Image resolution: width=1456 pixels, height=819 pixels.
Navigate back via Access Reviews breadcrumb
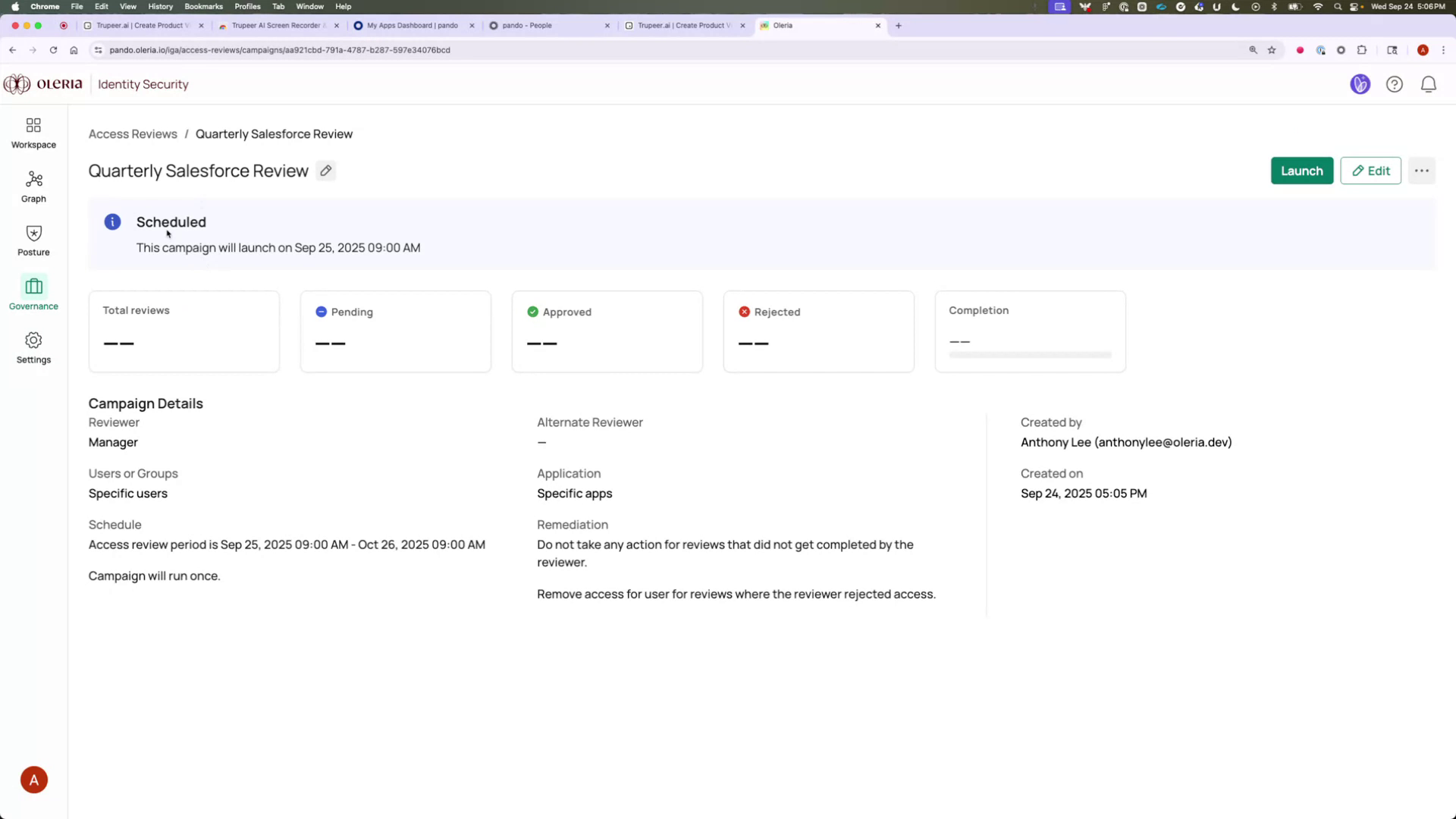[x=132, y=133]
